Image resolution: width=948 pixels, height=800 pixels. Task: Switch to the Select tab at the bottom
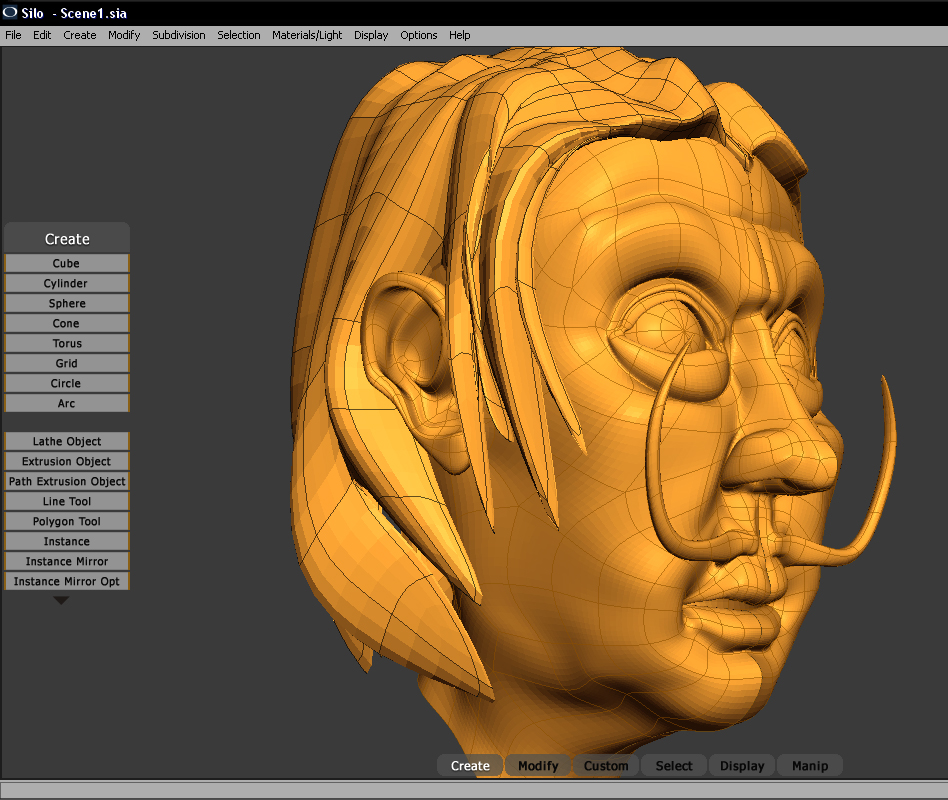click(674, 766)
